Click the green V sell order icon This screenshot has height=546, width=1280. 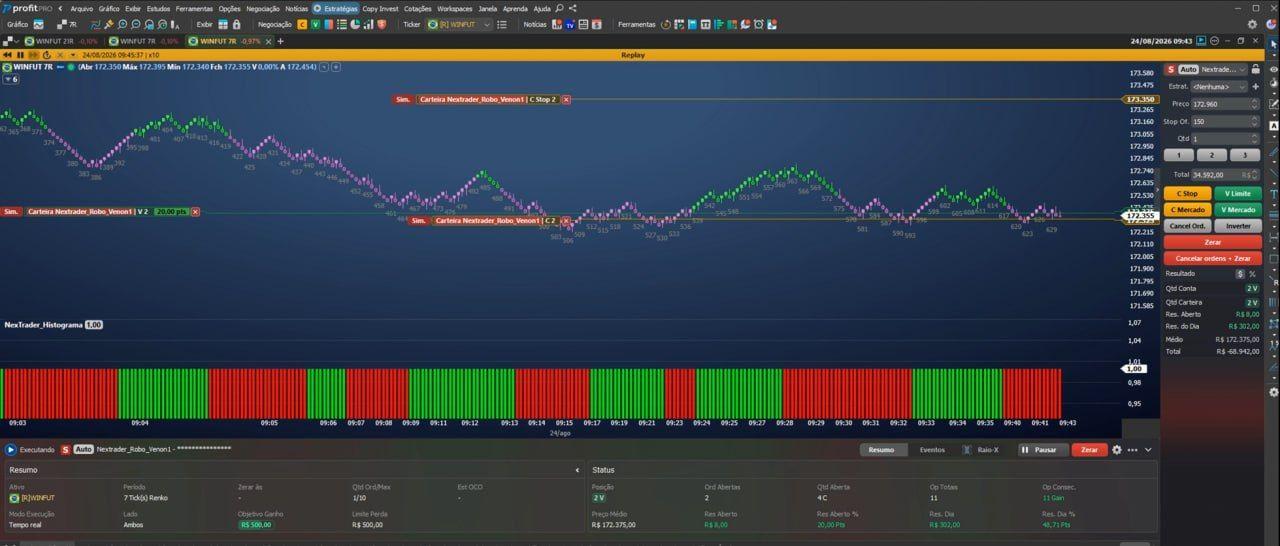(315, 24)
